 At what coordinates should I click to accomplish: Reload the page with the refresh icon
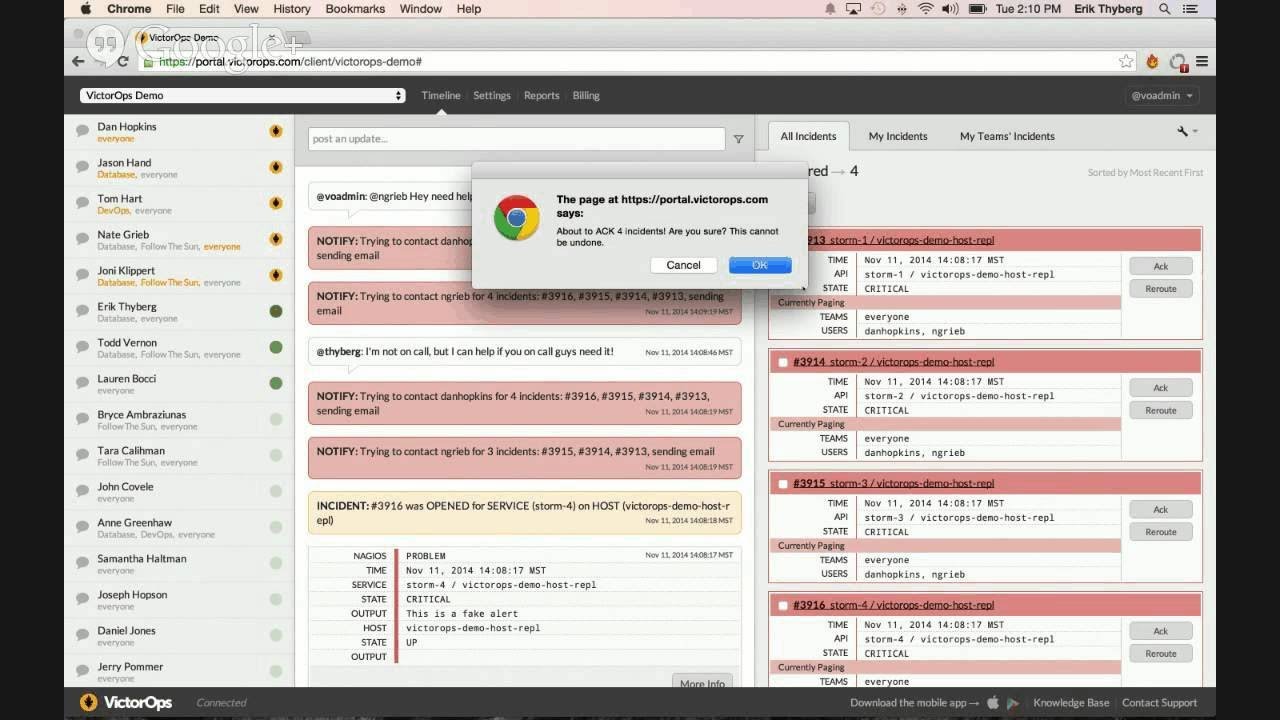click(x=123, y=61)
